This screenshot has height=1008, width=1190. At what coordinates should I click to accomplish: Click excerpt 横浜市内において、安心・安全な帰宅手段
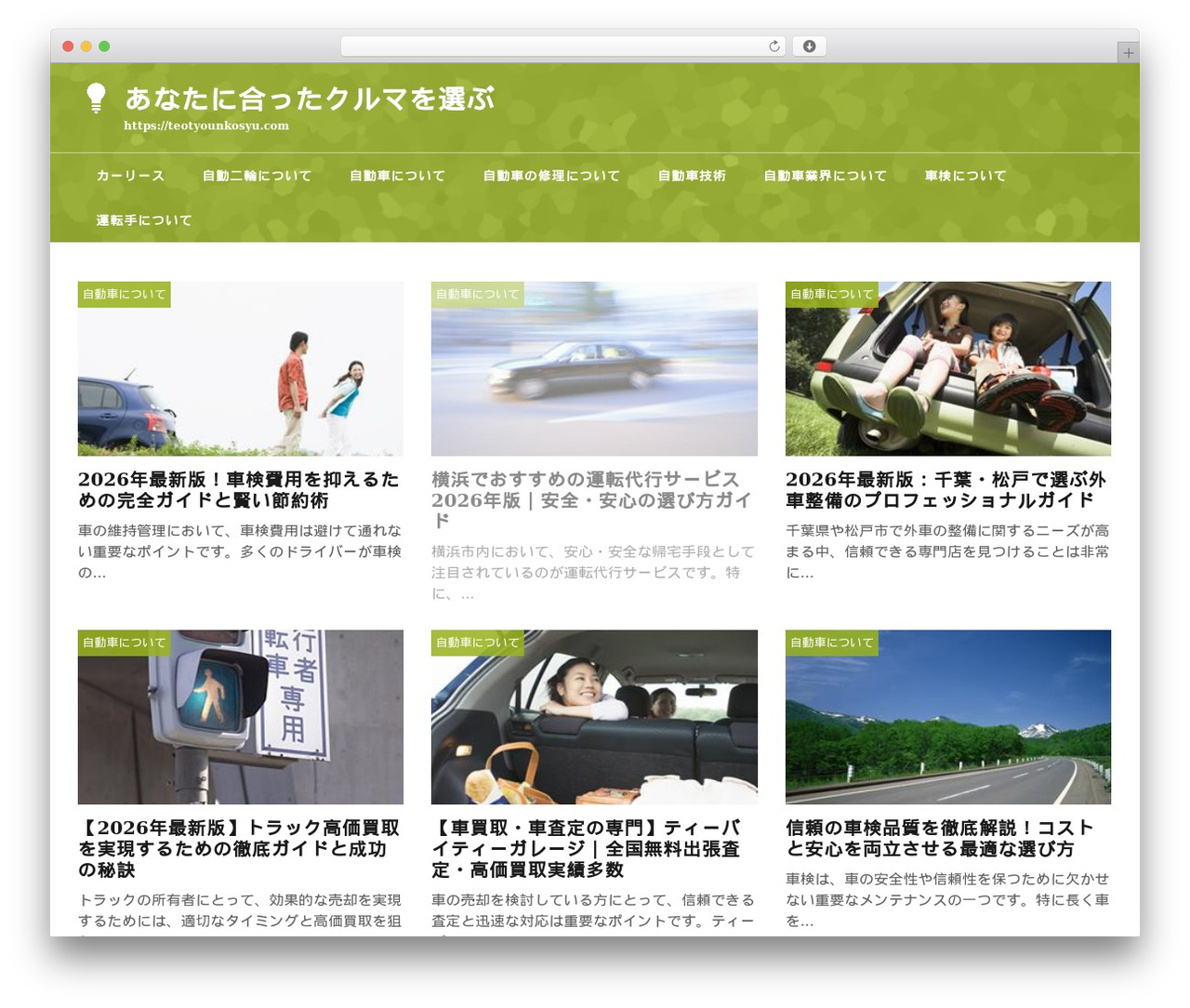click(594, 572)
